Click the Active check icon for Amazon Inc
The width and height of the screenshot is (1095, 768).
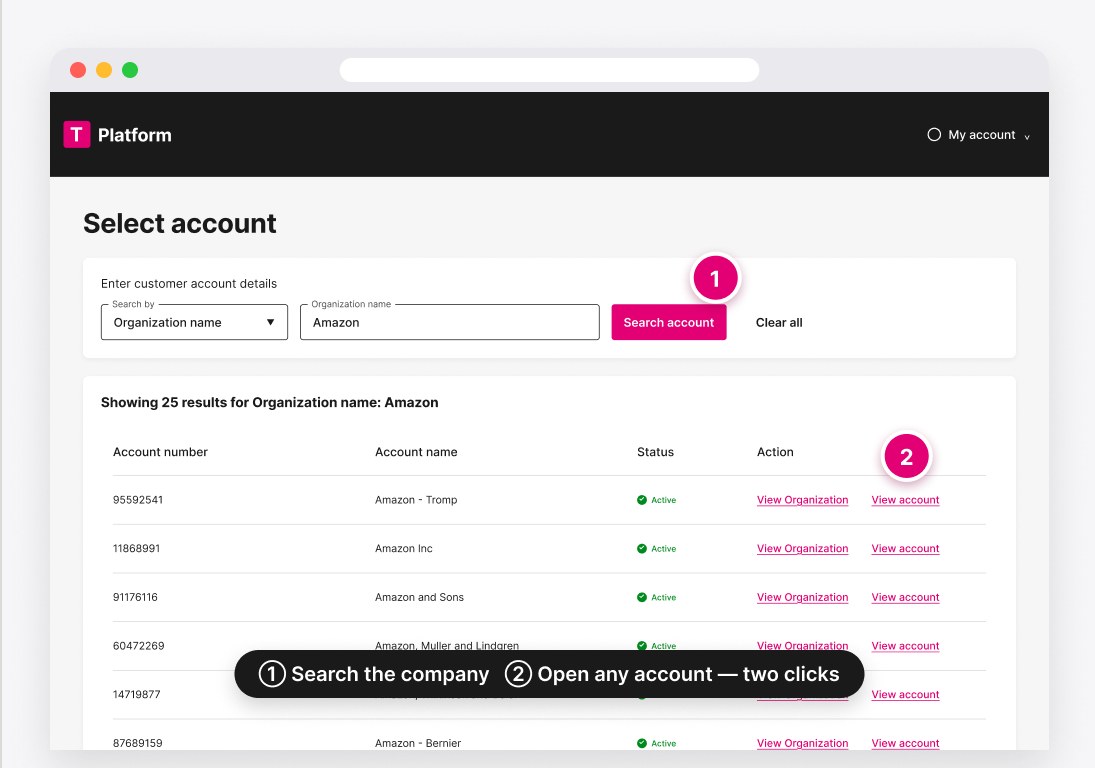coord(642,549)
